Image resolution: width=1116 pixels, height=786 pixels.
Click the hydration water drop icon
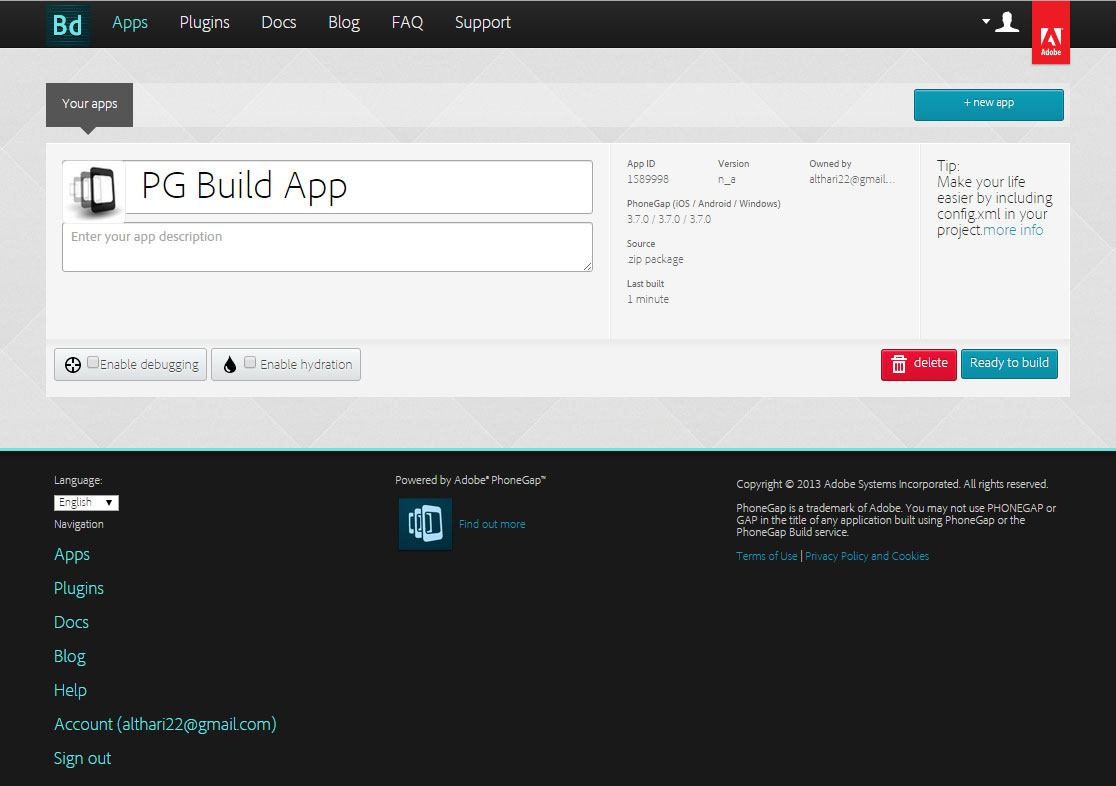click(229, 365)
